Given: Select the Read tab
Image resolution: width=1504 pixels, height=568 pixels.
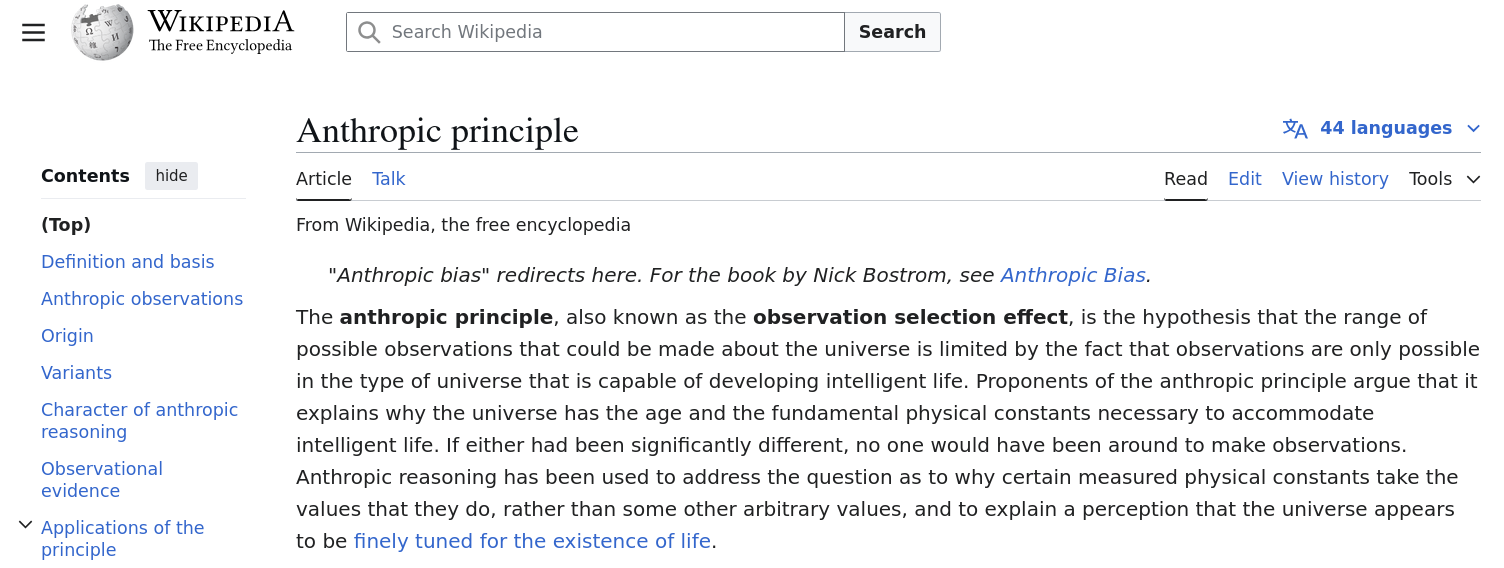Looking at the screenshot, I should click(x=1186, y=179).
